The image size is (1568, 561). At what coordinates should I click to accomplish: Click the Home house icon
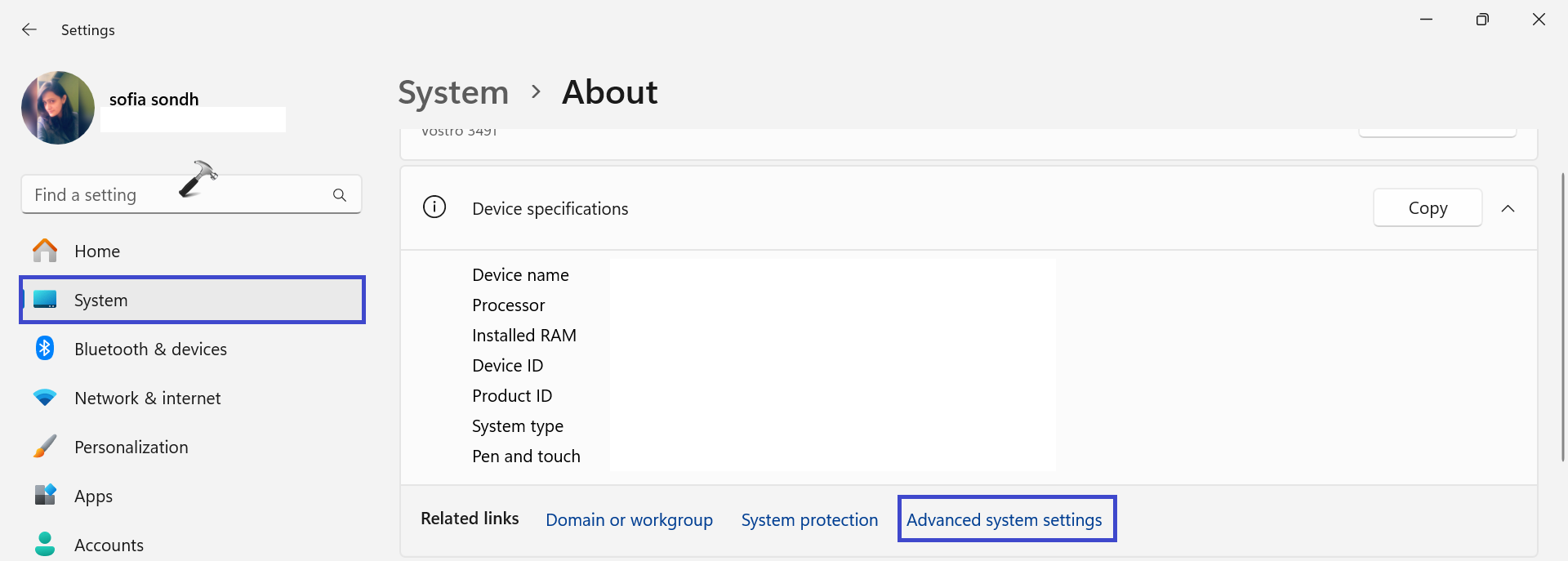click(x=45, y=251)
